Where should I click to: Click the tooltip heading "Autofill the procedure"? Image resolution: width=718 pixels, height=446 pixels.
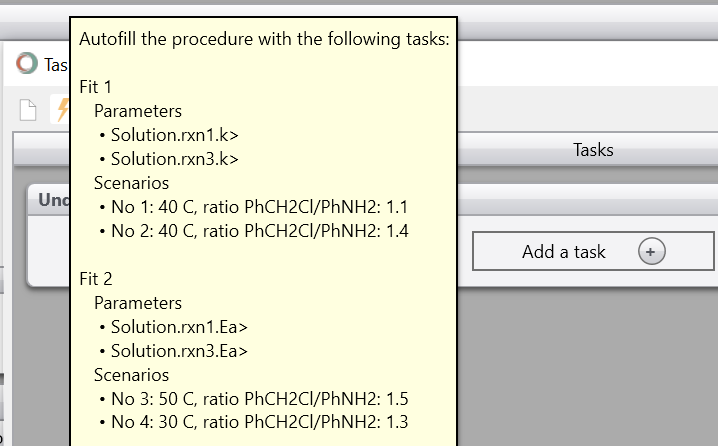click(x=264, y=39)
